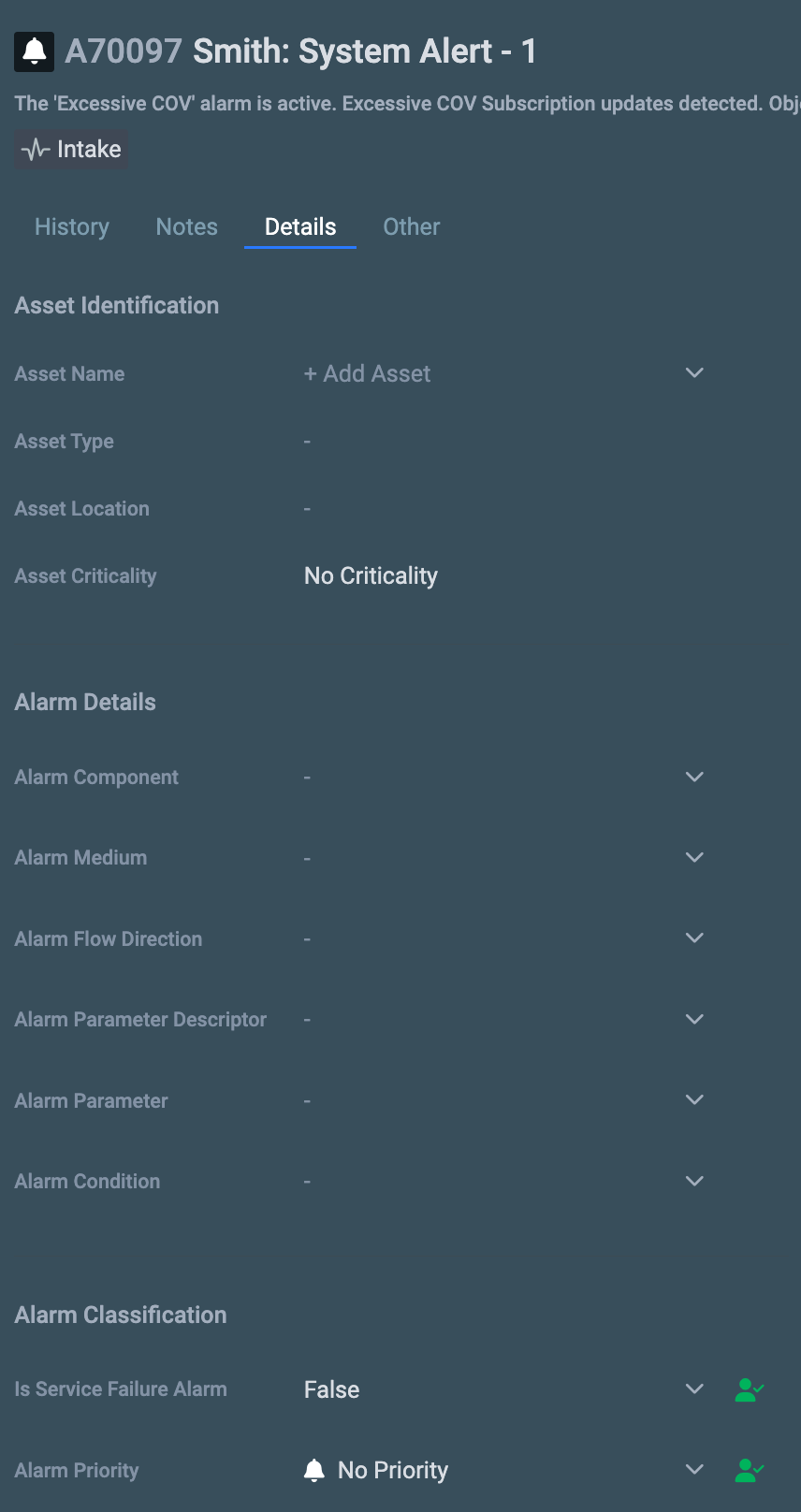
Task: Switch to the Notes tab
Action: pos(187,227)
